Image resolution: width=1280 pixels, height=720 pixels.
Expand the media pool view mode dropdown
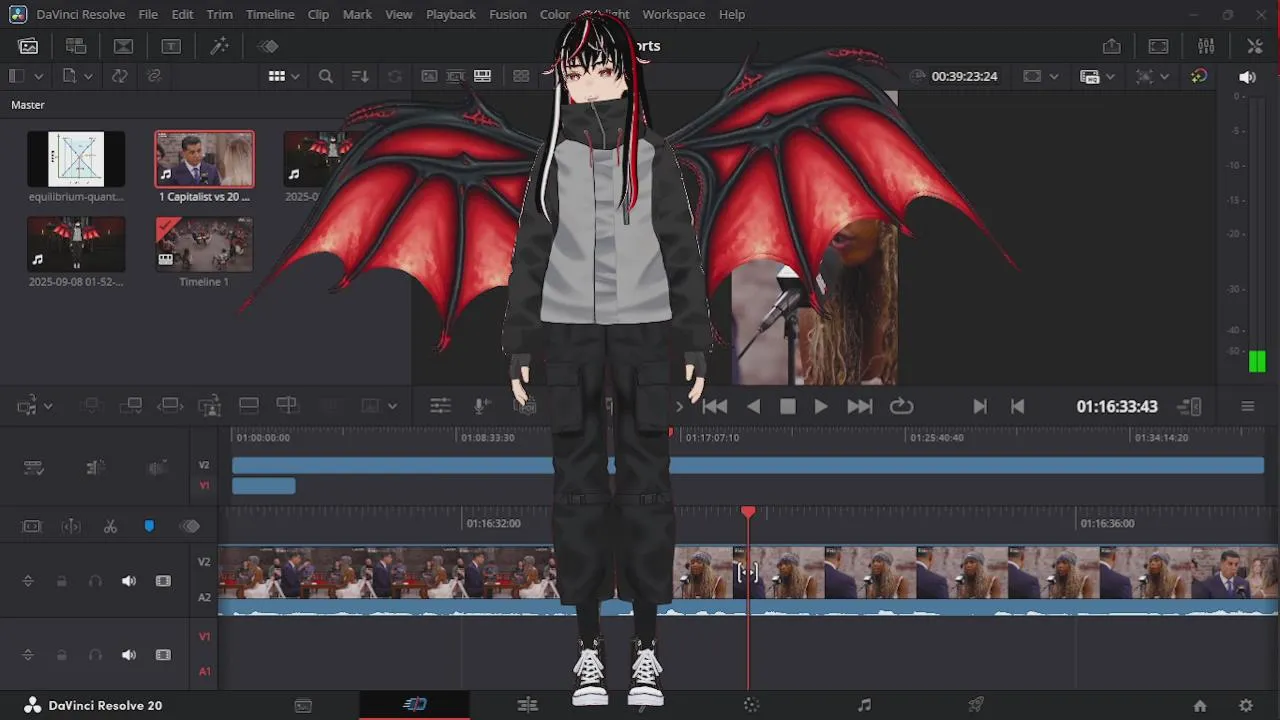pyautogui.click(x=295, y=77)
